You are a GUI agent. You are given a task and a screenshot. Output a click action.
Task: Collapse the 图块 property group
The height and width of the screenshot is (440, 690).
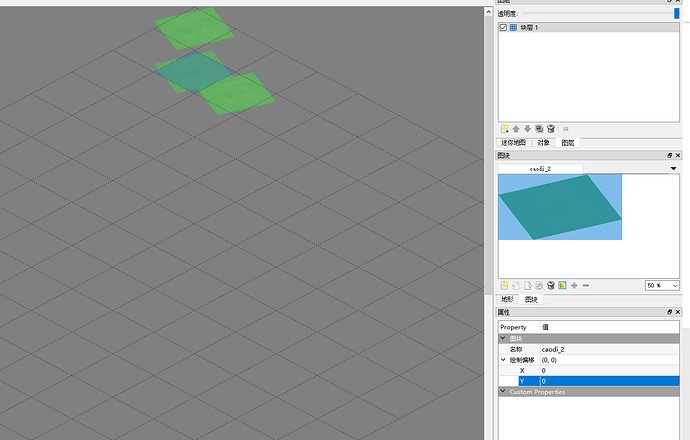[x=503, y=338]
